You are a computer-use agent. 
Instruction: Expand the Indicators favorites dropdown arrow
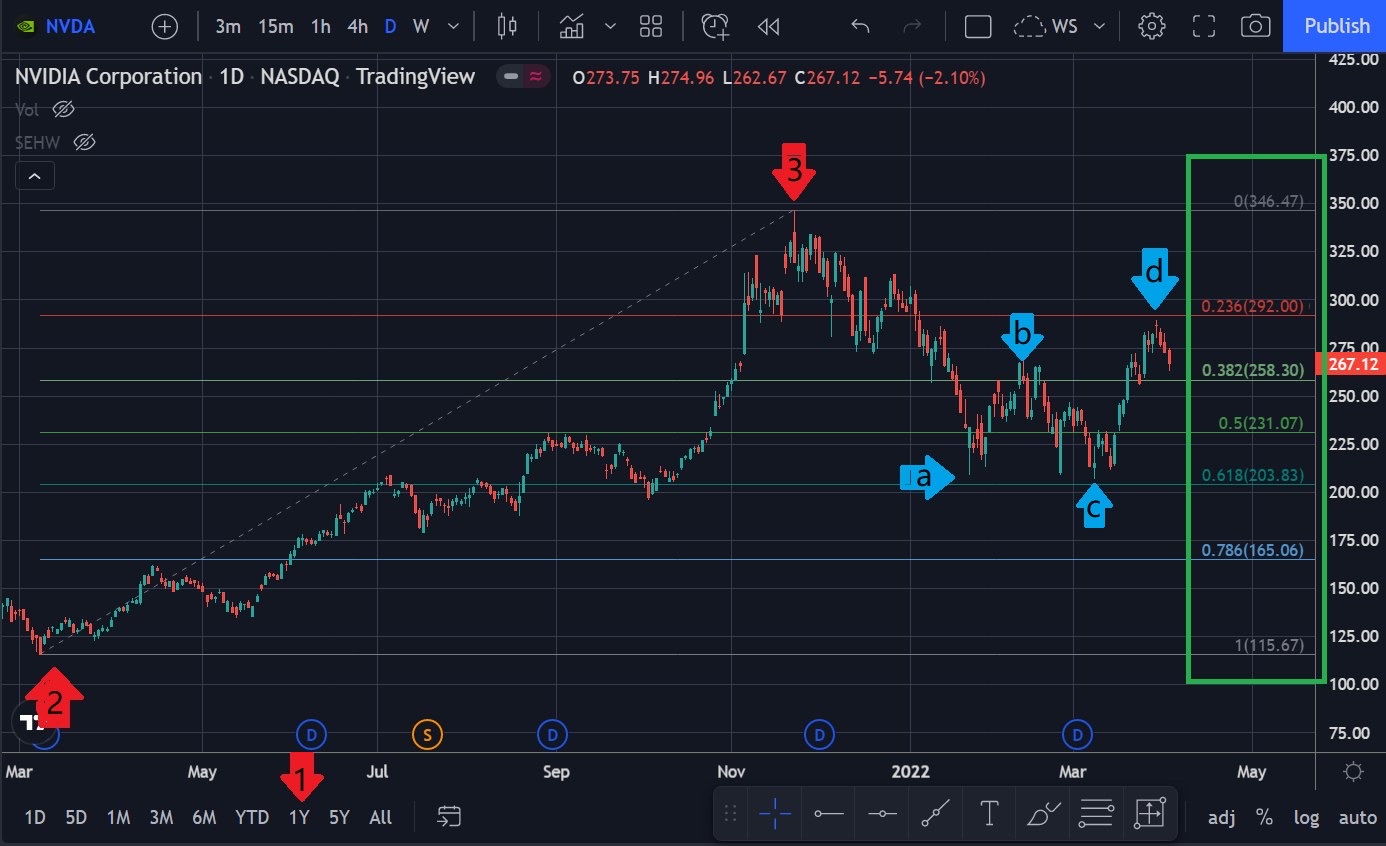tap(610, 27)
